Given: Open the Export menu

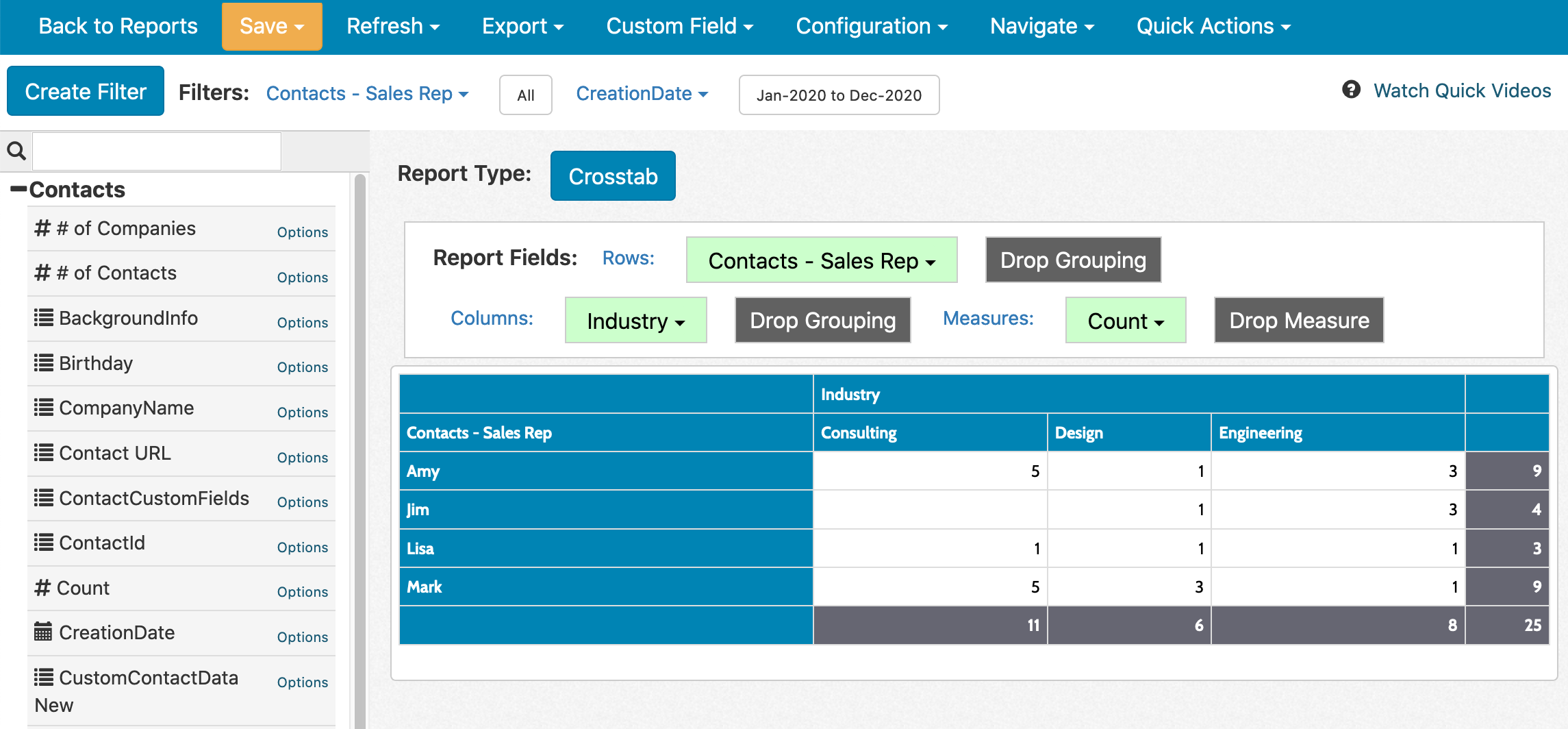Looking at the screenshot, I should tap(522, 26).
